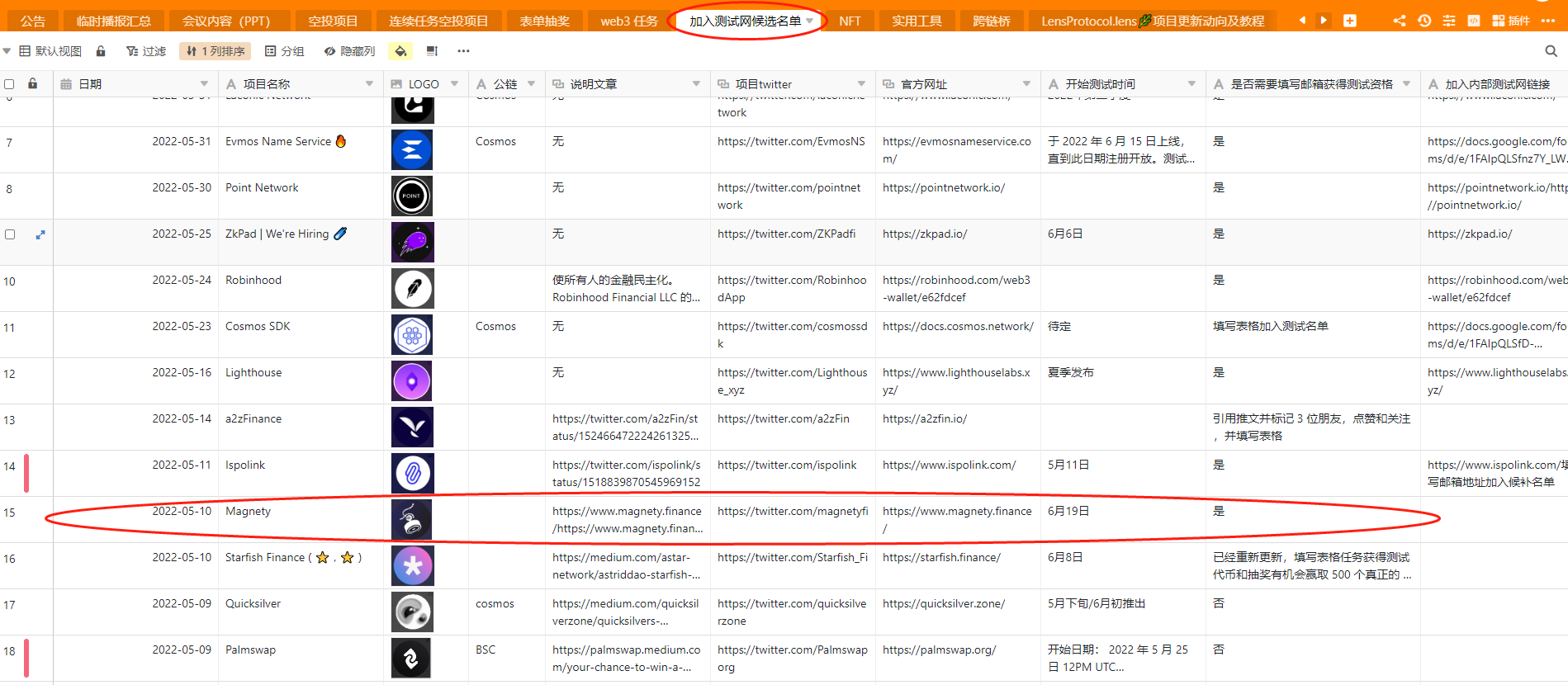The image size is (1568, 685).
Task: Open 项目名称 column dropdown arrow
Action: [369, 84]
